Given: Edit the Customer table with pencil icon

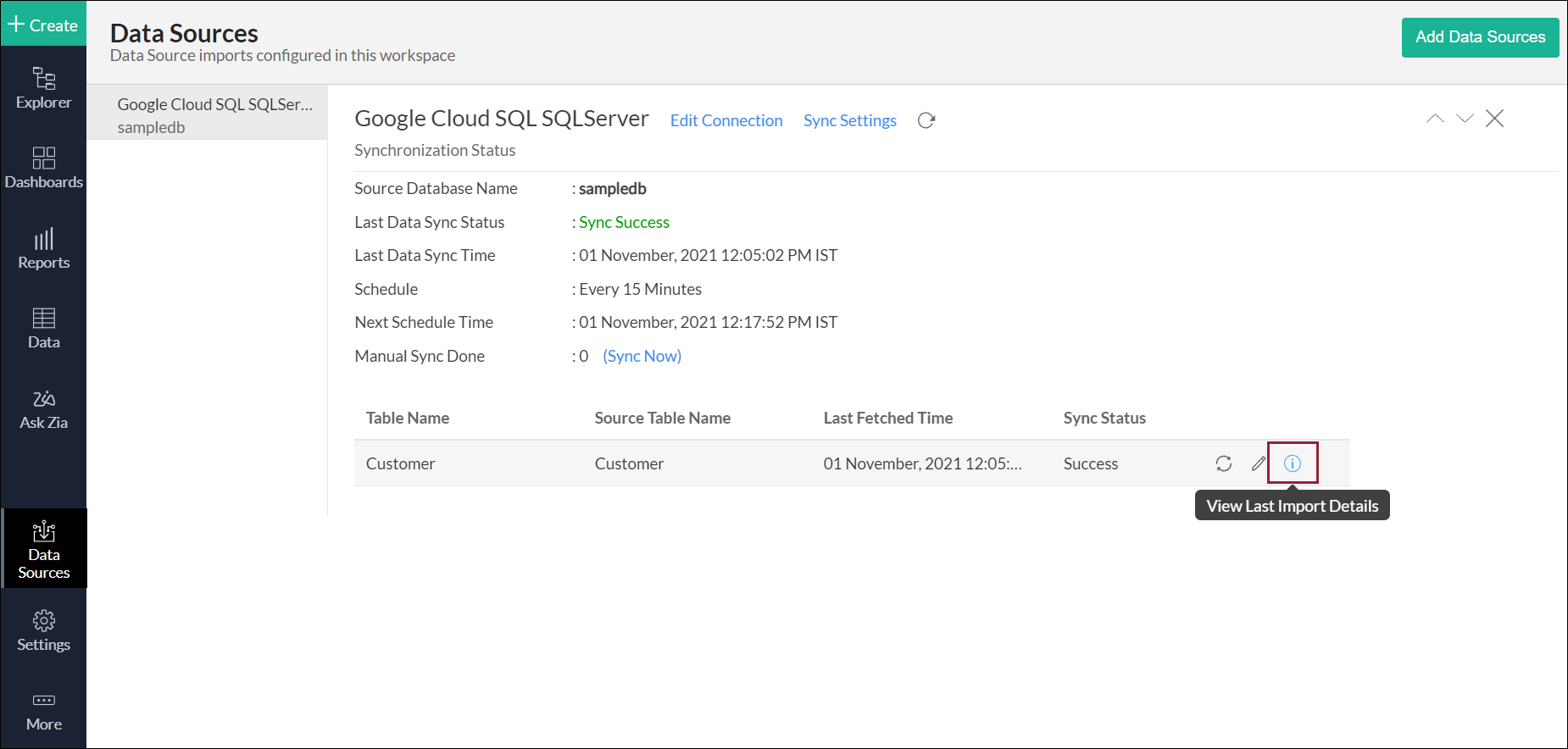Looking at the screenshot, I should [1259, 463].
